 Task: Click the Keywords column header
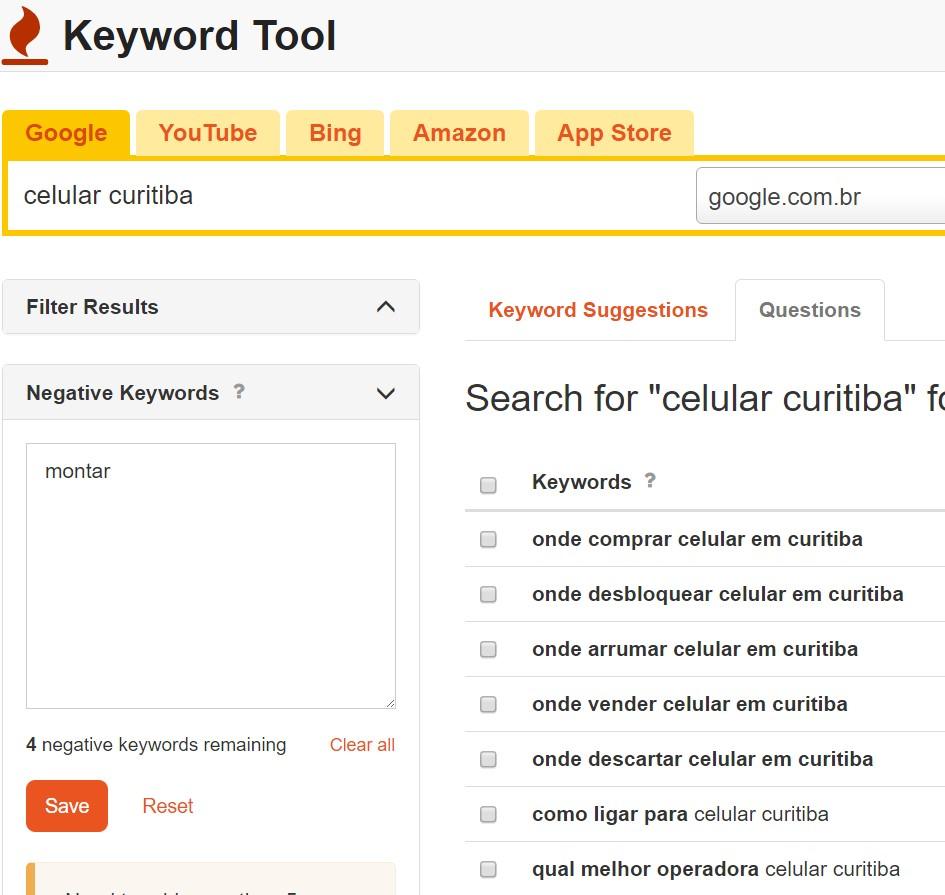582,482
